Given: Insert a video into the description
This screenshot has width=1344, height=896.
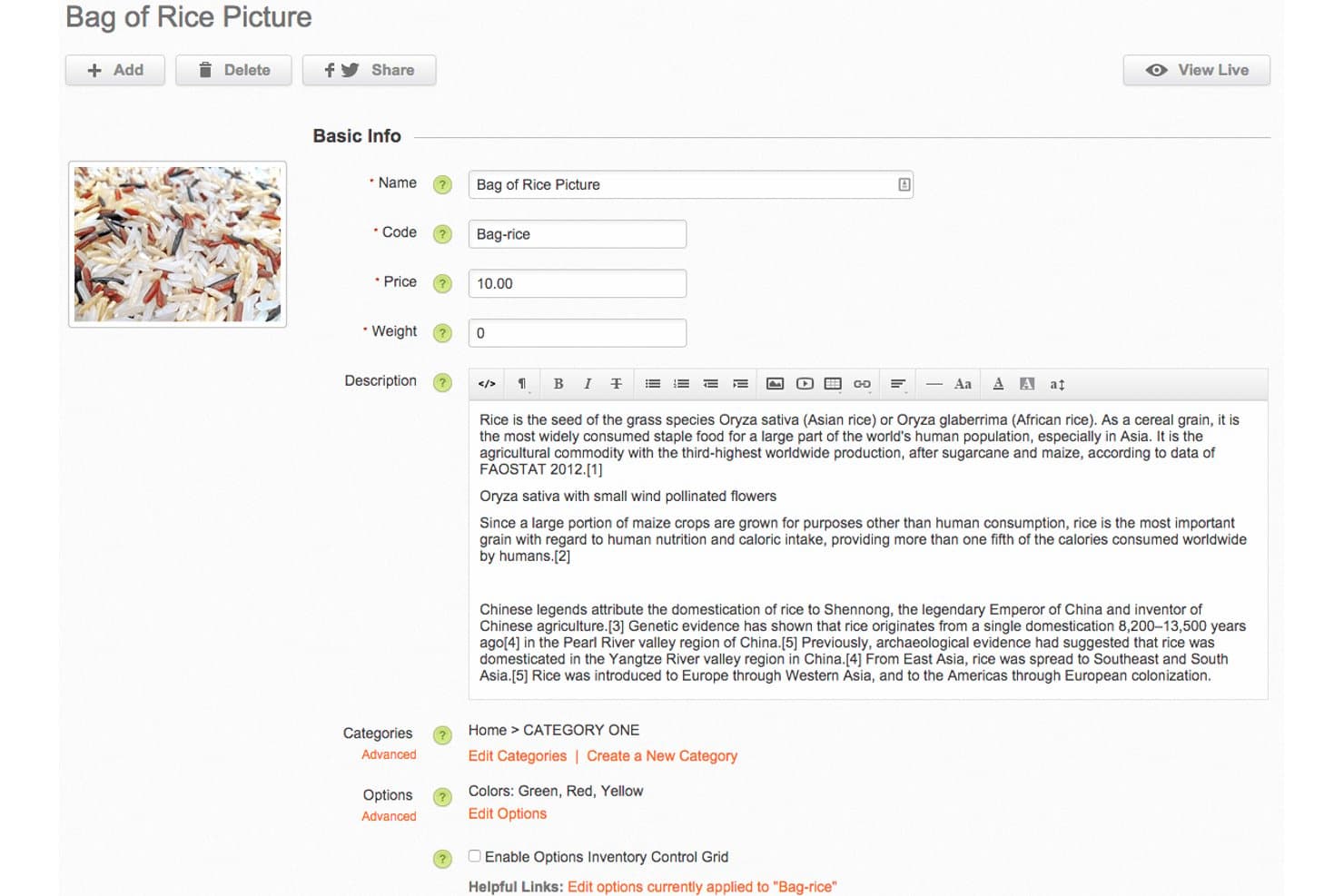Looking at the screenshot, I should [805, 384].
